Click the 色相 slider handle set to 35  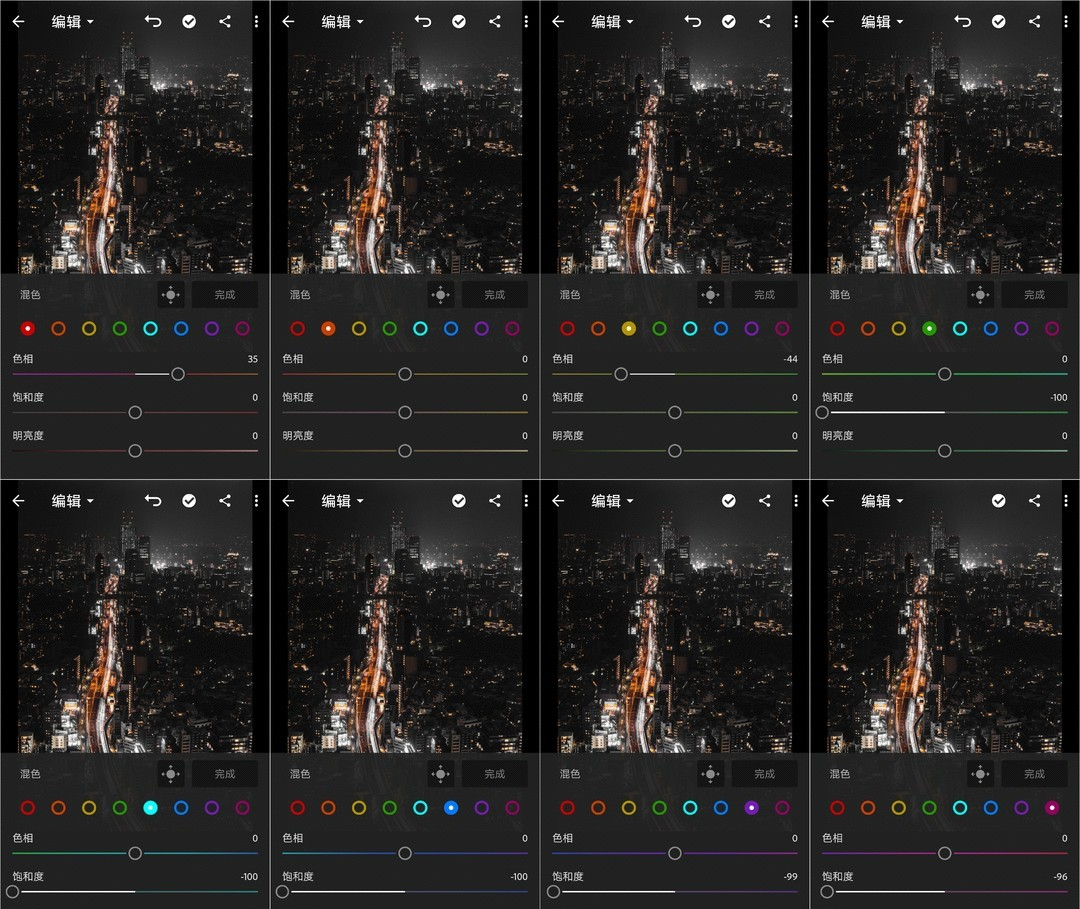point(178,374)
